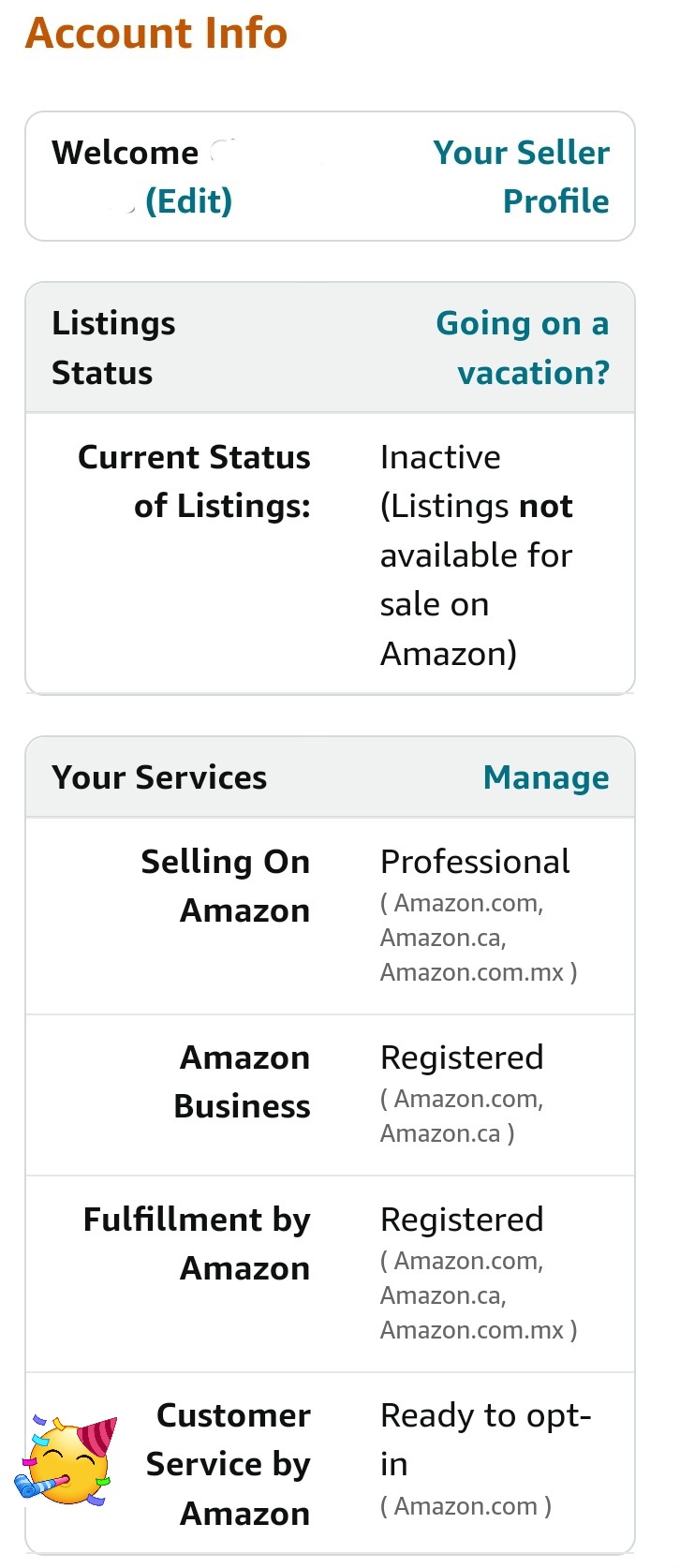
Task: Select Registered status for Amazon Business
Action: coord(462,1058)
